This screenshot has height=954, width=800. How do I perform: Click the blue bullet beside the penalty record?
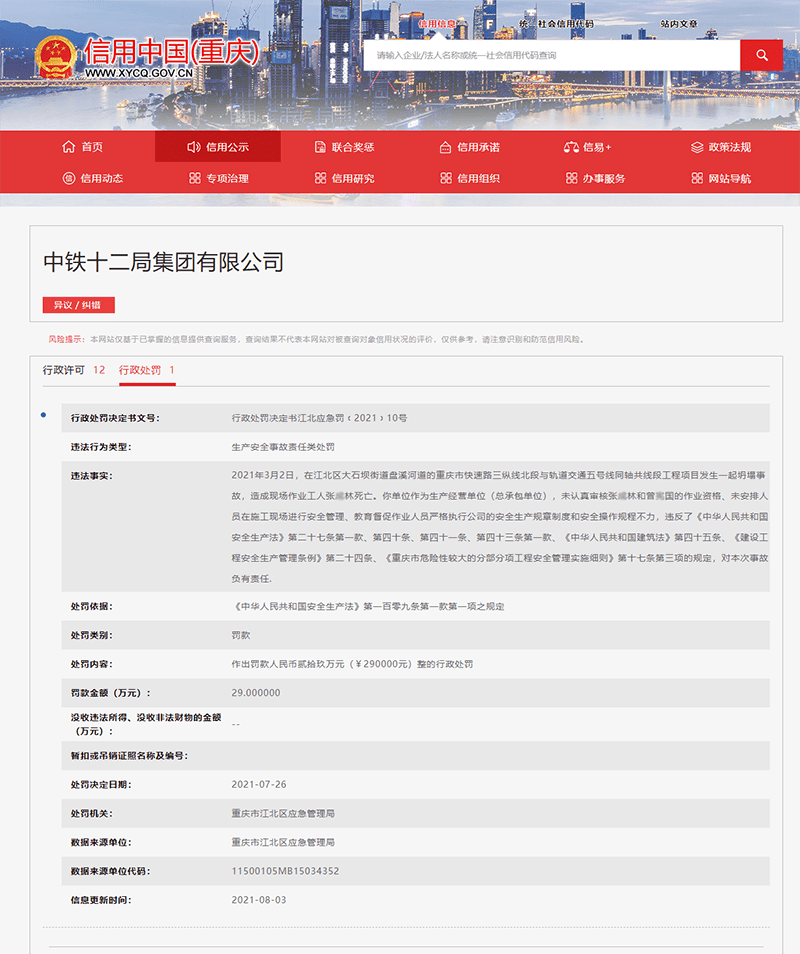(43, 415)
